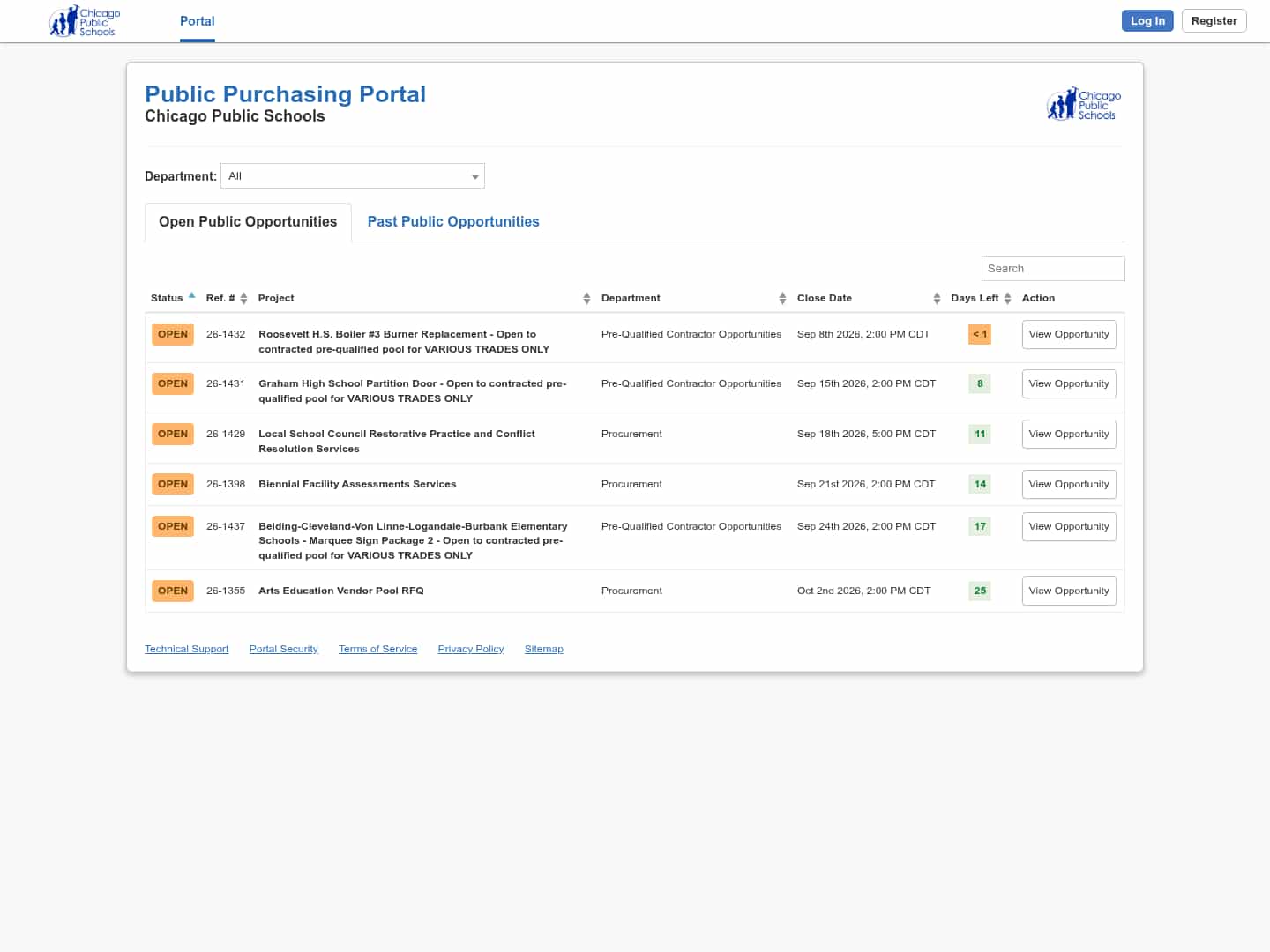
Task: Sort the table by Days Left column
Action: [981, 298]
